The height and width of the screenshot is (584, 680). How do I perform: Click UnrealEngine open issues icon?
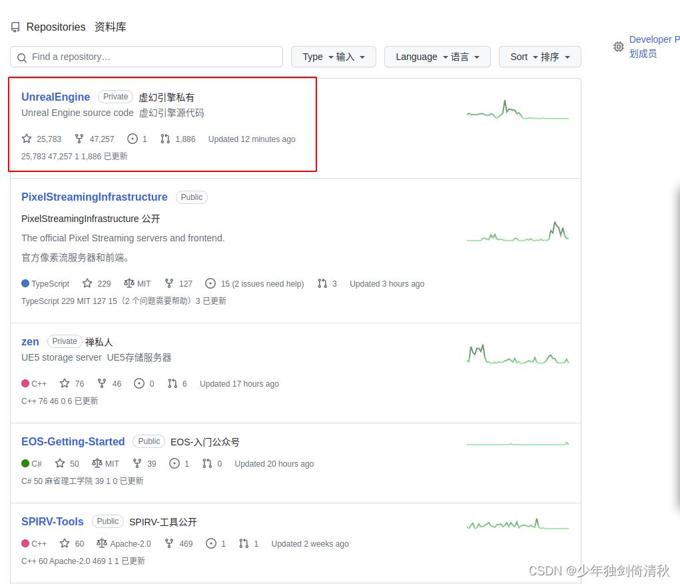coord(132,139)
